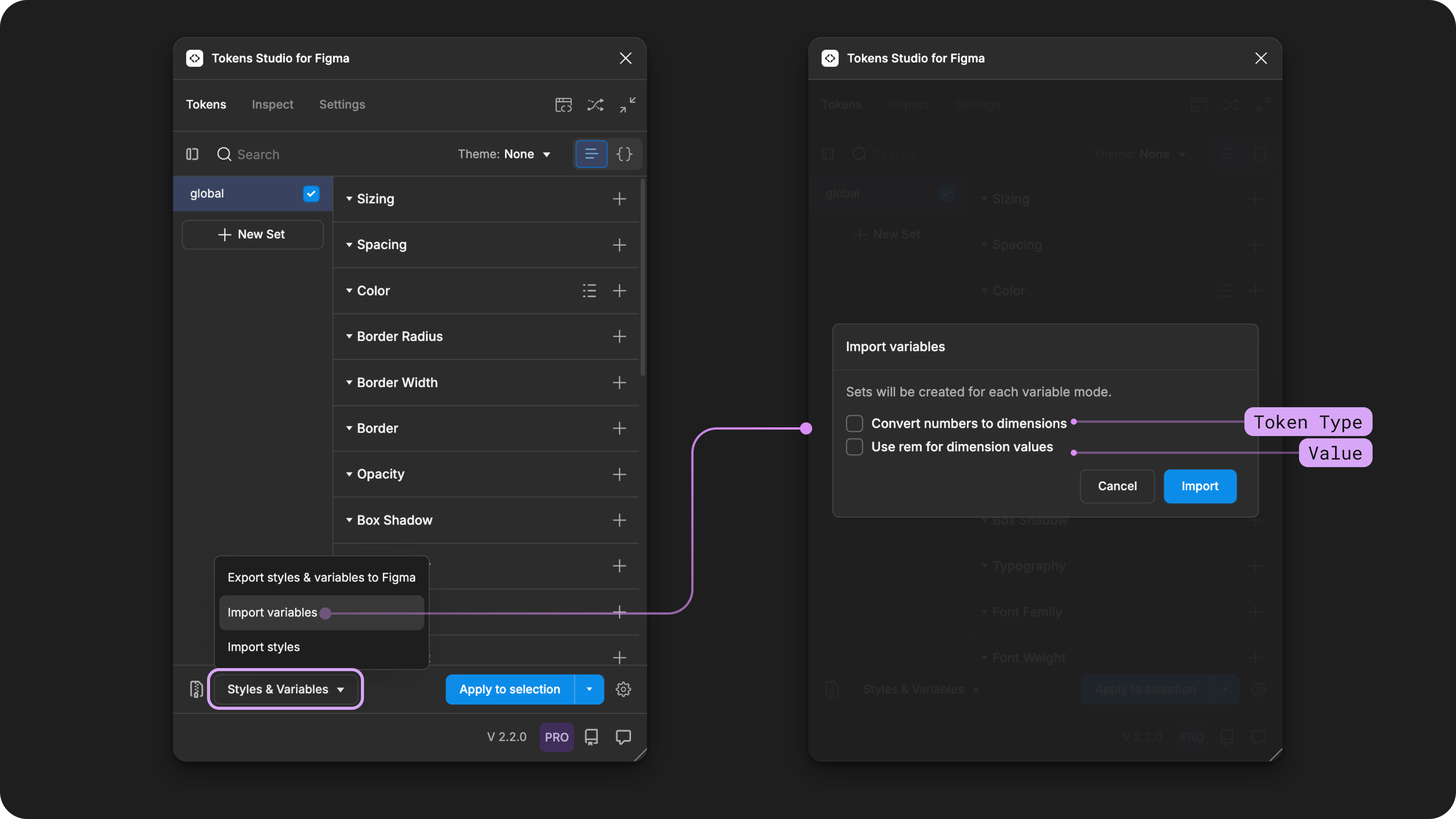Switch to JSON view with the braces icon
1456x819 pixels.
(624, 154)
